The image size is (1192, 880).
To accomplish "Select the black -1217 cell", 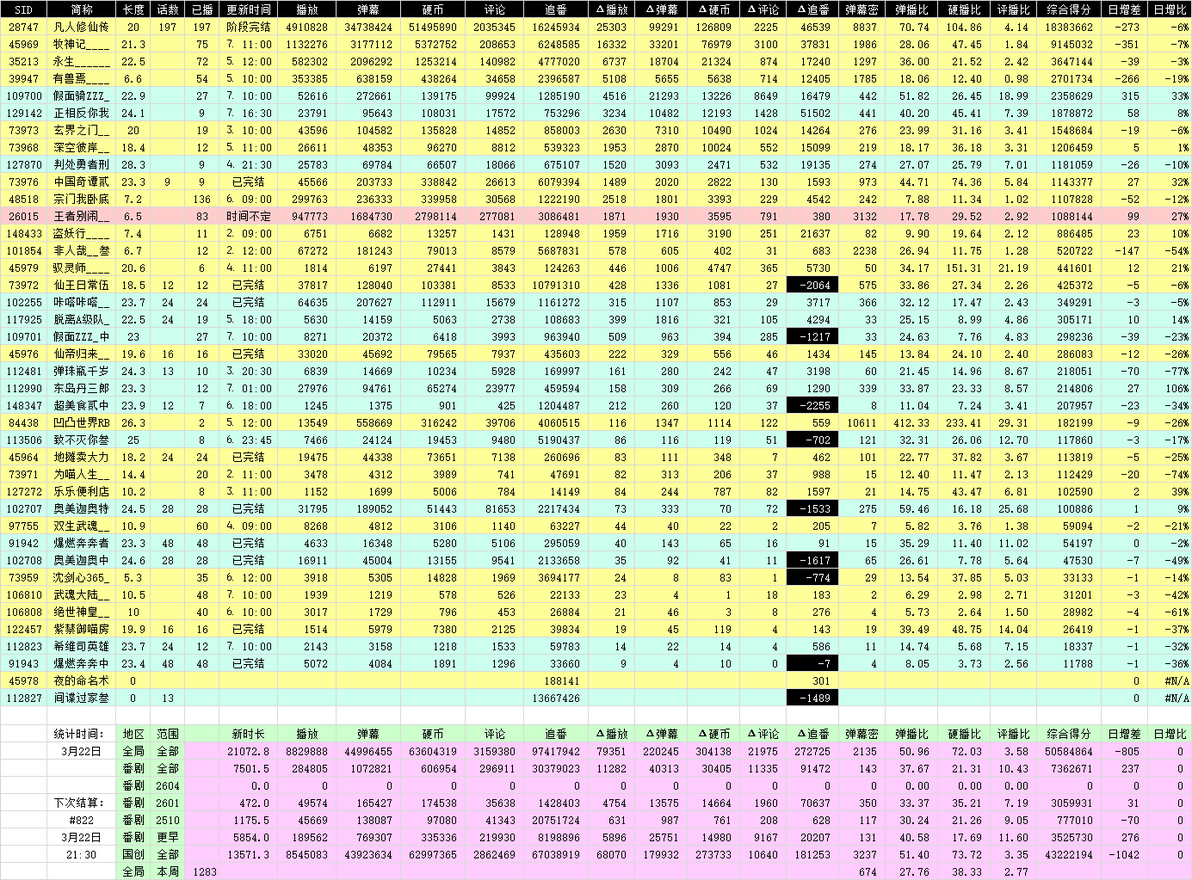I will [x=813, y=337].
